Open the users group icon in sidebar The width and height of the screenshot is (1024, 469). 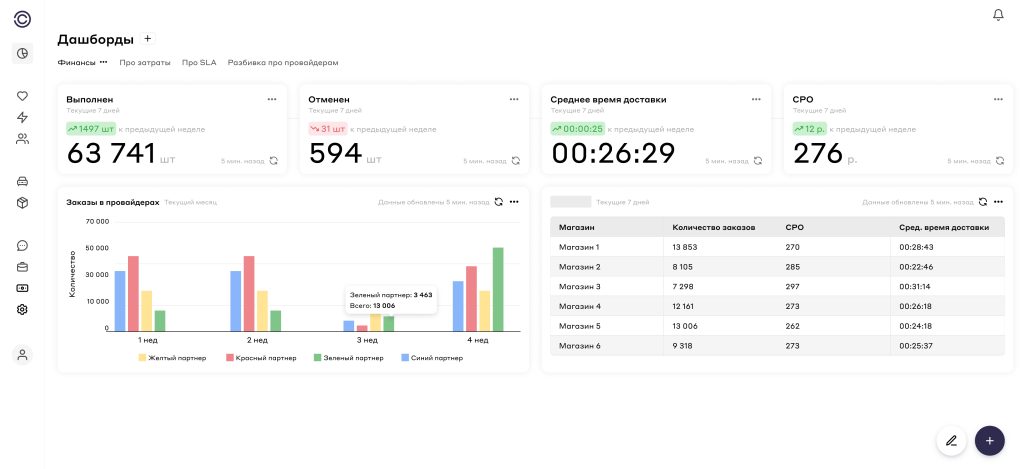(22, 139)
